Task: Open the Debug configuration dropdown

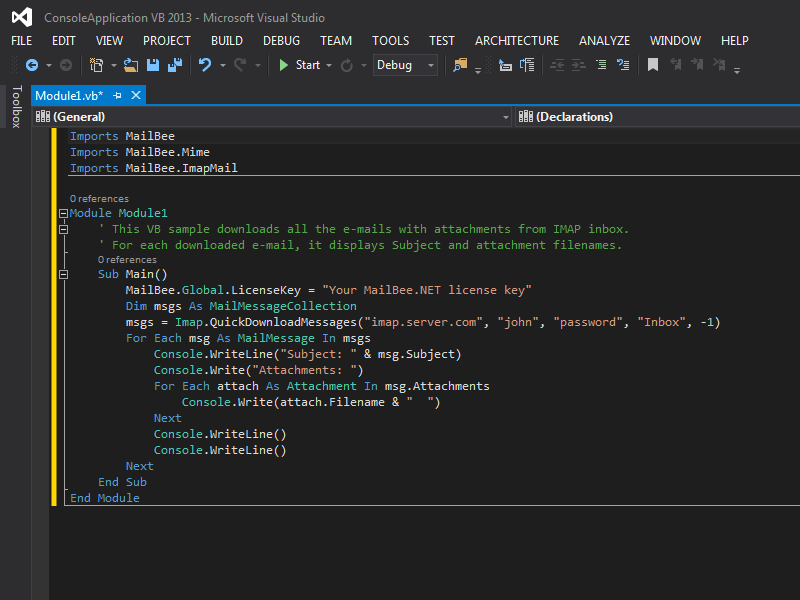Action: tap(405, 65)
